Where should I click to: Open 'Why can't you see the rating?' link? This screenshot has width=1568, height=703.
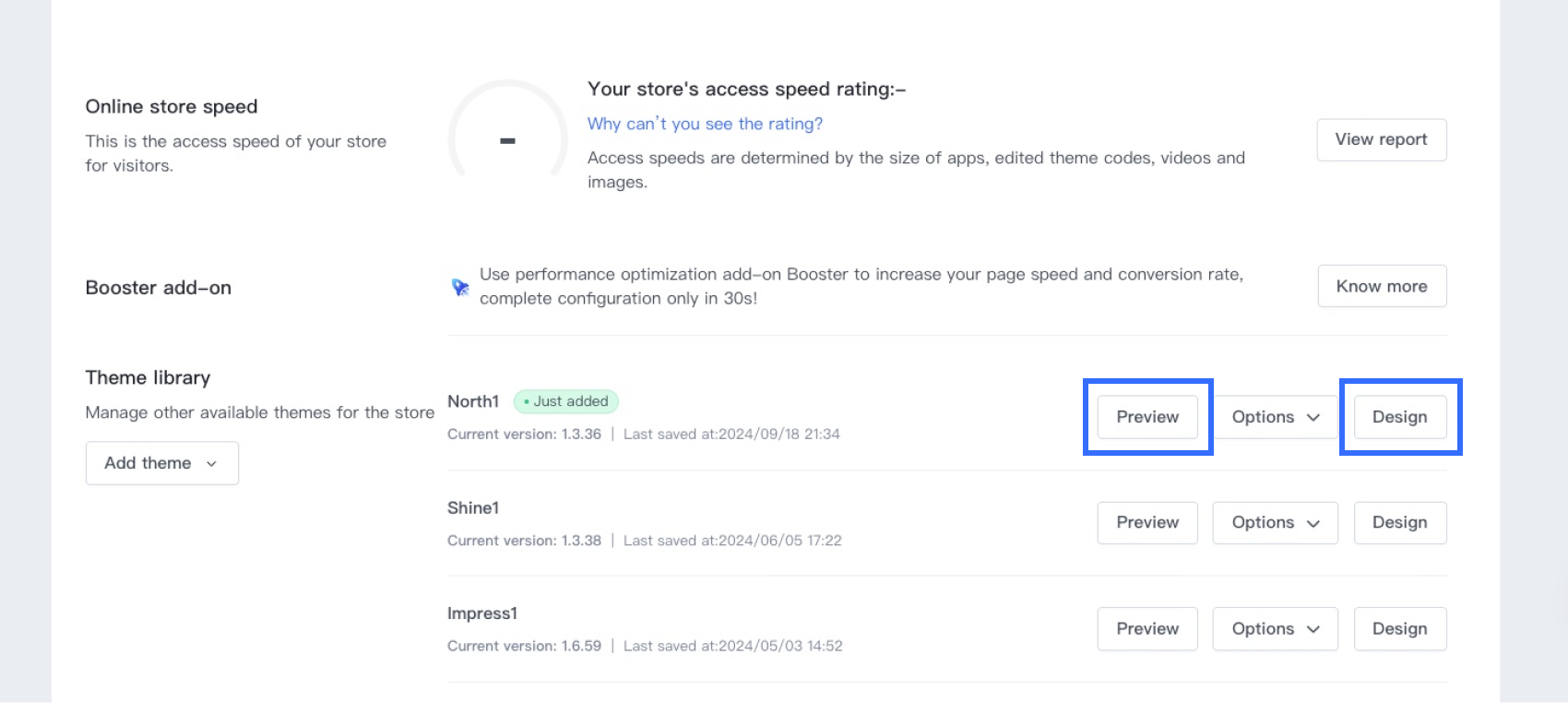[x=705, y=124]
